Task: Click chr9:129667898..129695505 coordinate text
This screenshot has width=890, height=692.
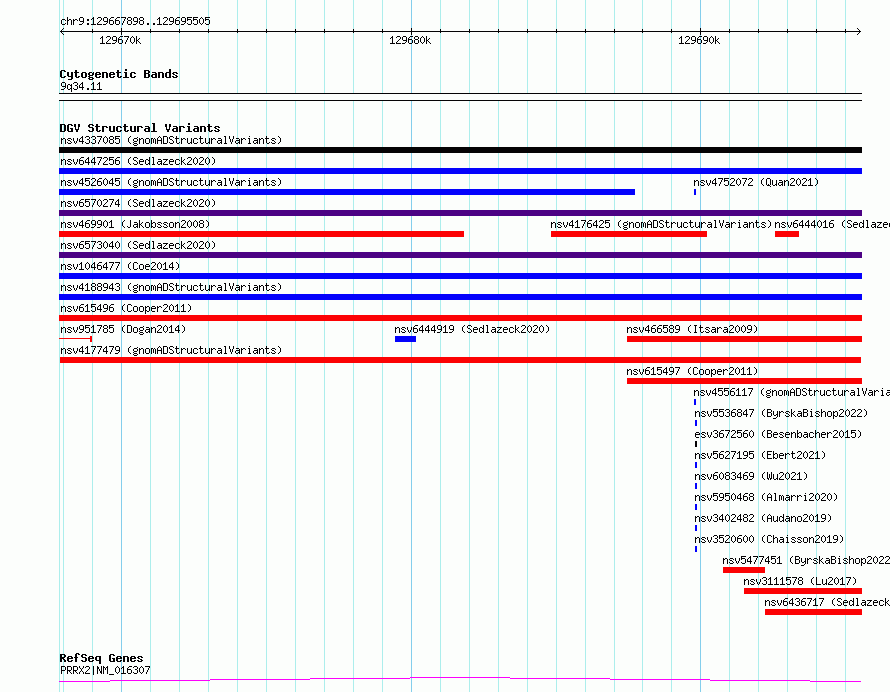Action: point(135,22)
